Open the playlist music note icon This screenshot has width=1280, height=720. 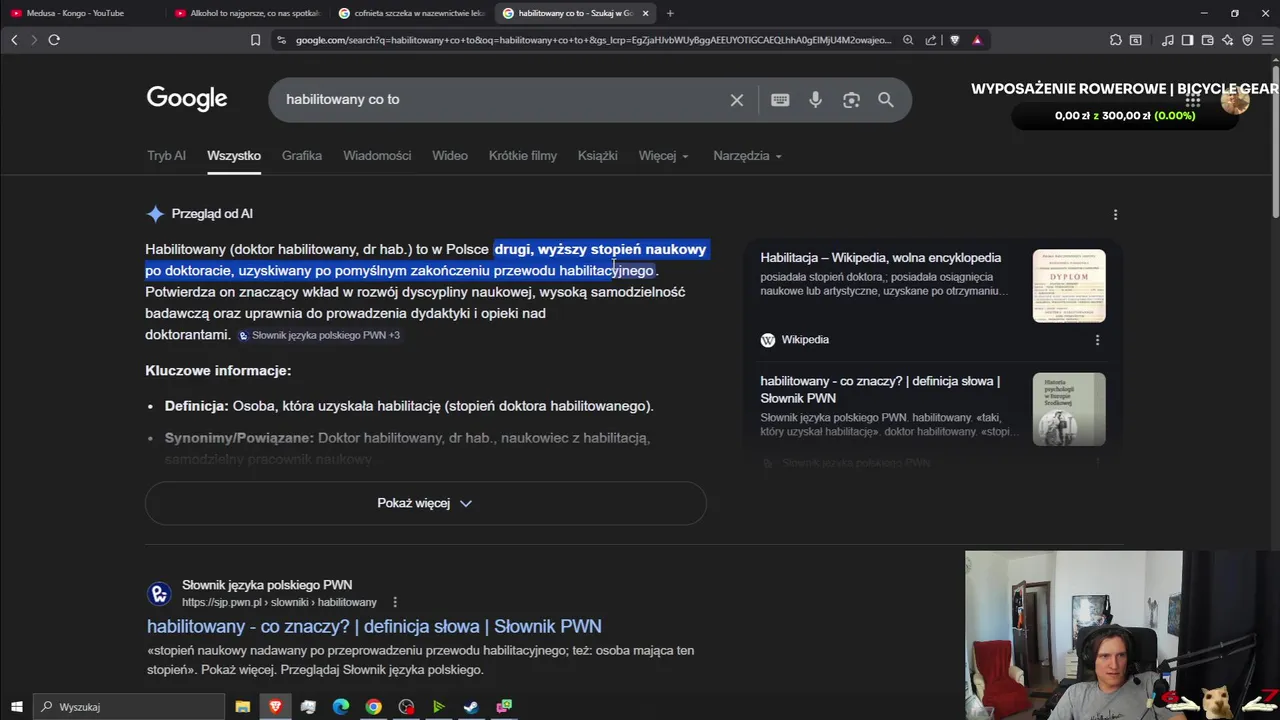pos(1168,40)
